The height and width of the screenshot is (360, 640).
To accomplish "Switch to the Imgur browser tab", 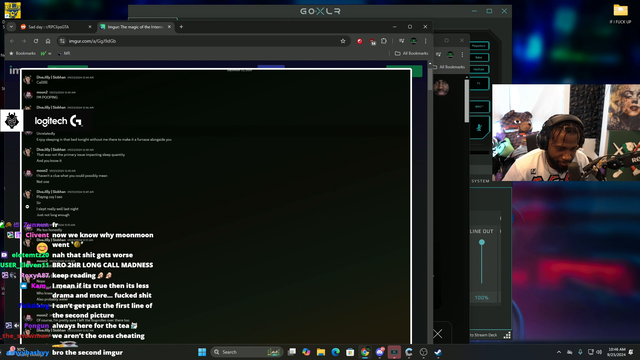I will click(135, 27).
